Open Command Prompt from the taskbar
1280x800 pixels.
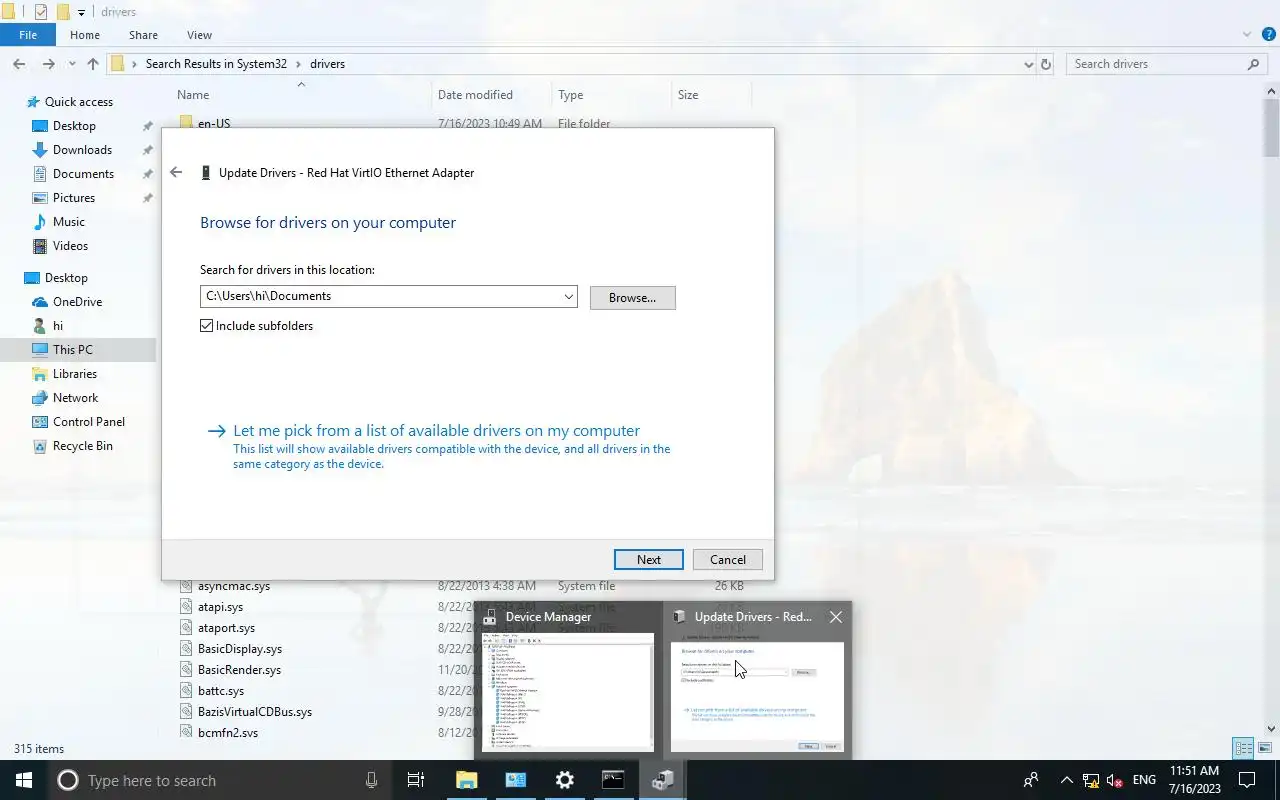coord(613,780)
